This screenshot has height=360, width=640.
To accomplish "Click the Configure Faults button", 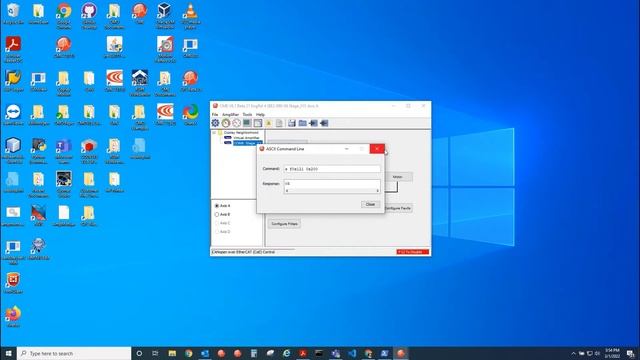I will [x=398, y=208].
